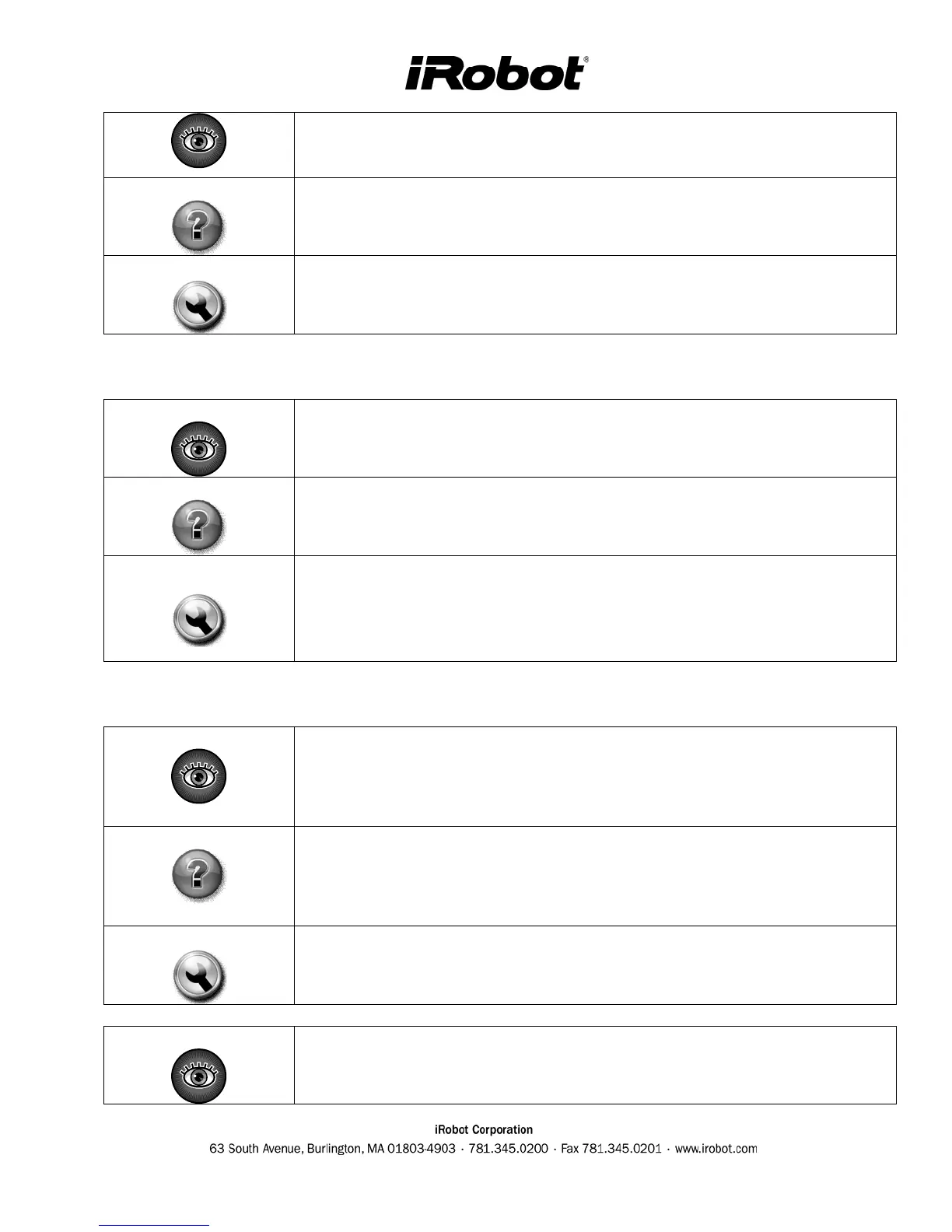The width and height of the screenshot is (952, 1232).
Task: Click the eye icon in the bottom table
Action: coord(198,1076)
